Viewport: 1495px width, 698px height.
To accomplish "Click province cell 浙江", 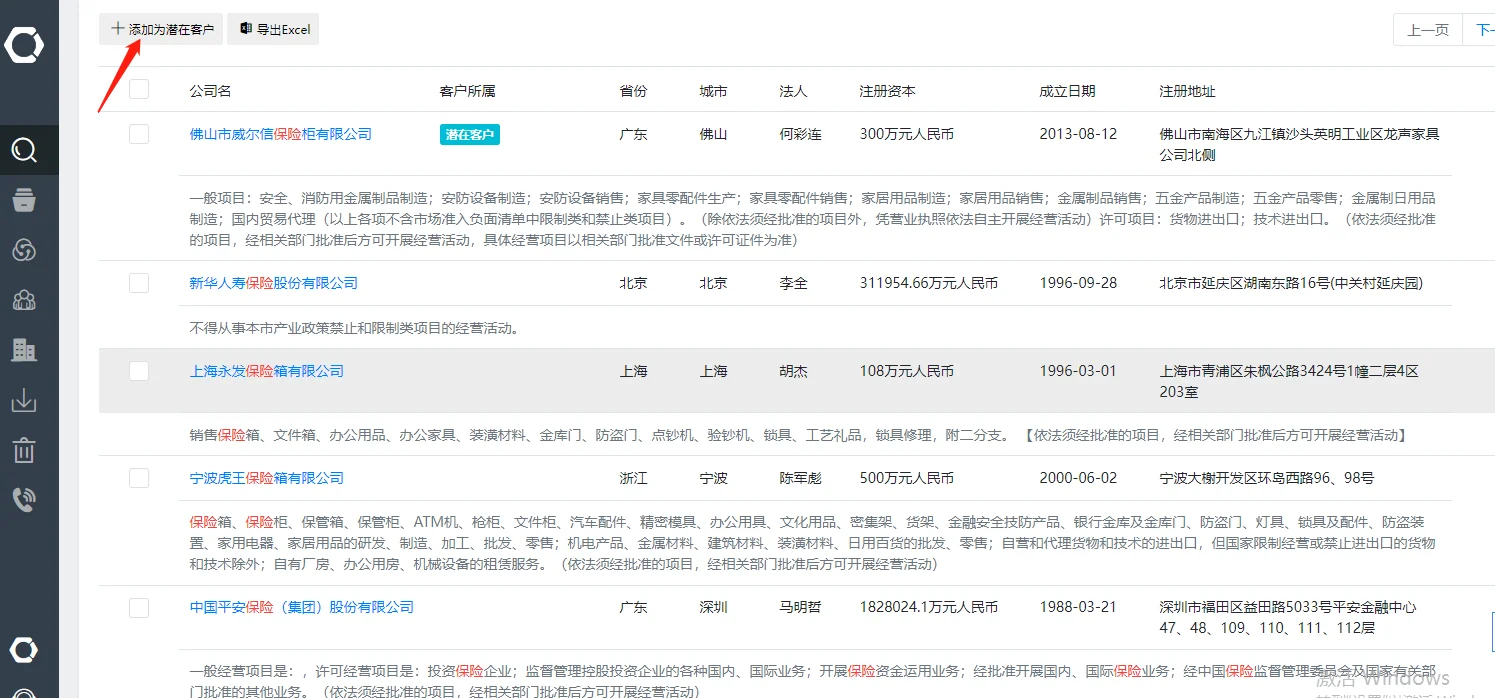I will pyautogui.click(x=633, y=478).
